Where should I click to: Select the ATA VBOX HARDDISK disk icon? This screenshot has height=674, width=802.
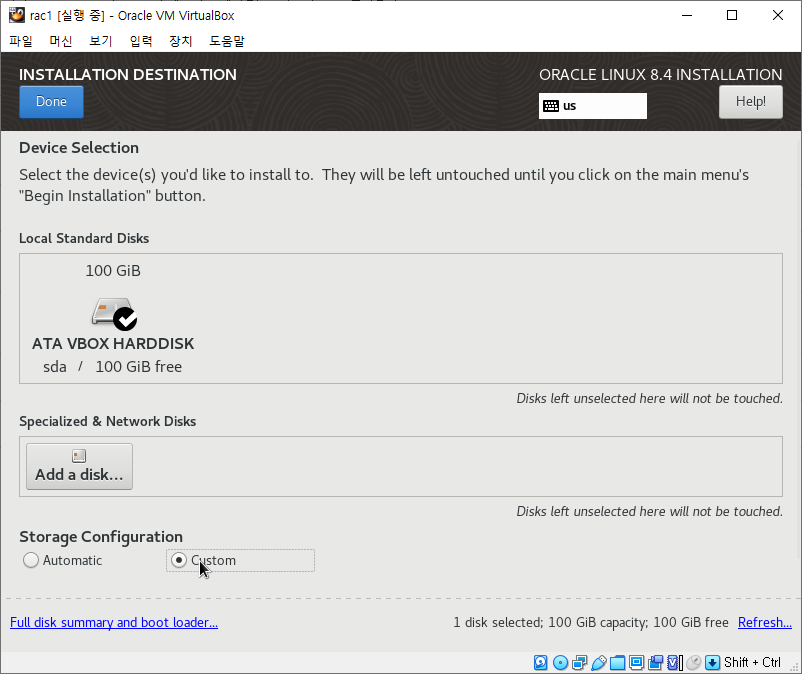click(x=114, y=313)
